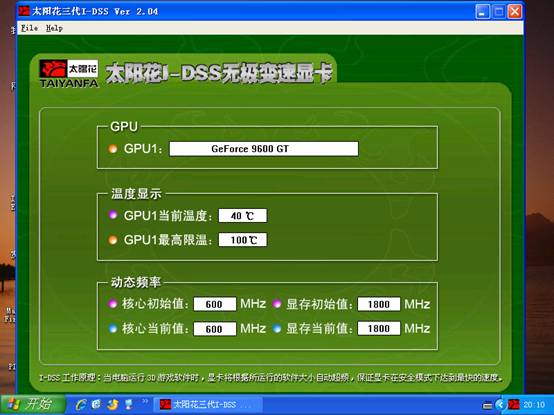
Task: Click the 动态频率 group label
Action: click(136, 282)
